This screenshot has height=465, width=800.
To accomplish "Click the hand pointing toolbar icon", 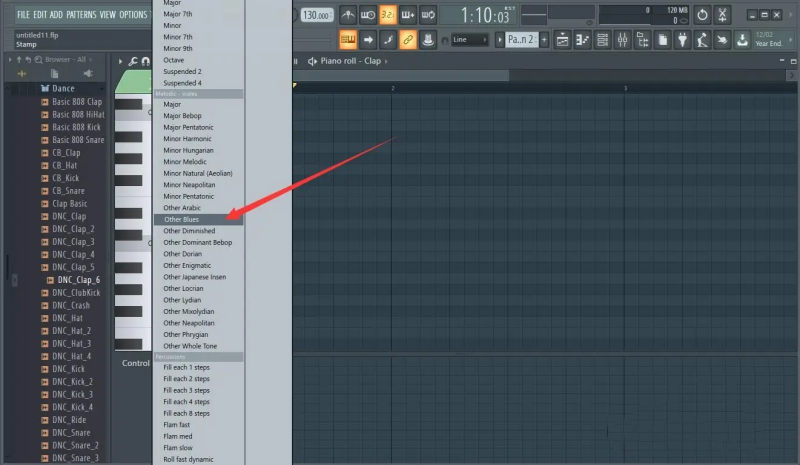I will click(722, 40).
